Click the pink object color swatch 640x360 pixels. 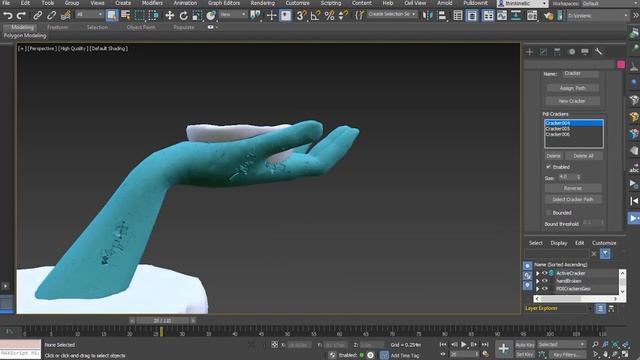click(x=621, y=64)
